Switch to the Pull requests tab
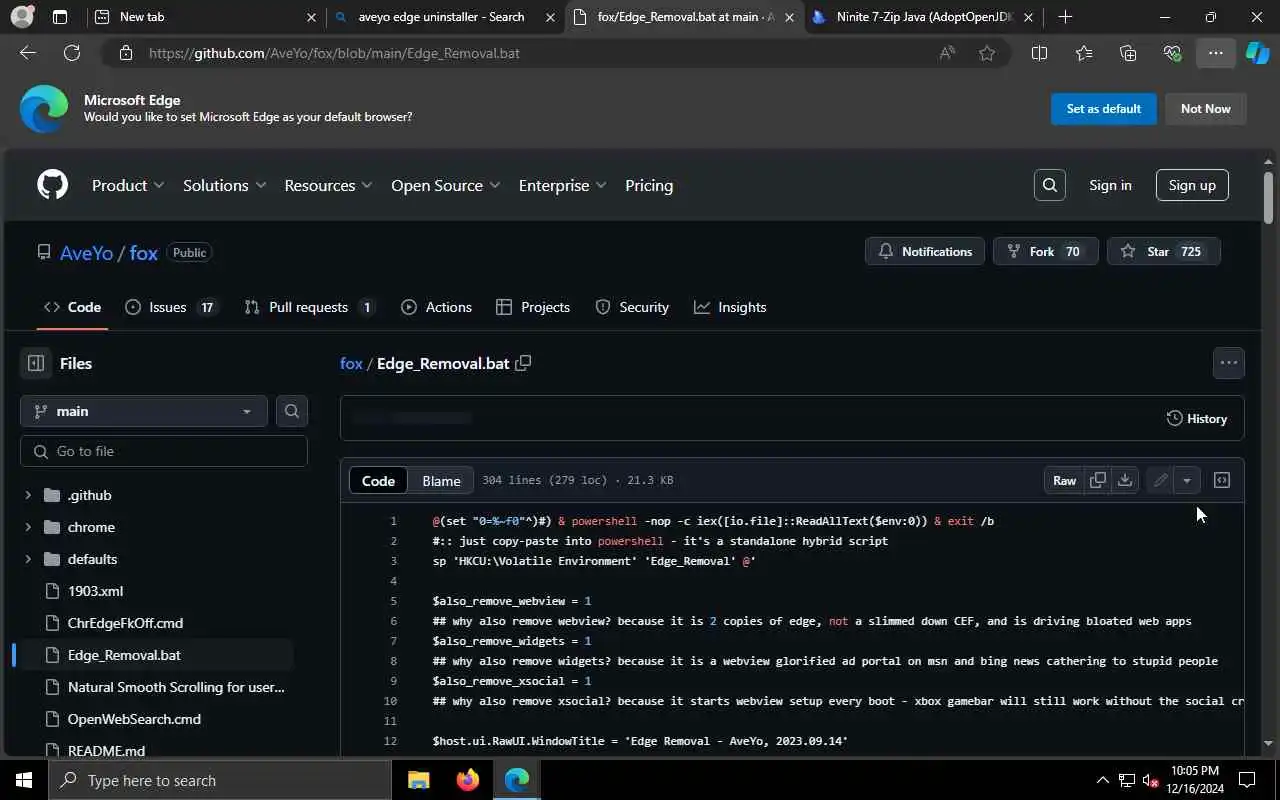Viewport: 1280px width, 800px height. click(x=309, y=307)
